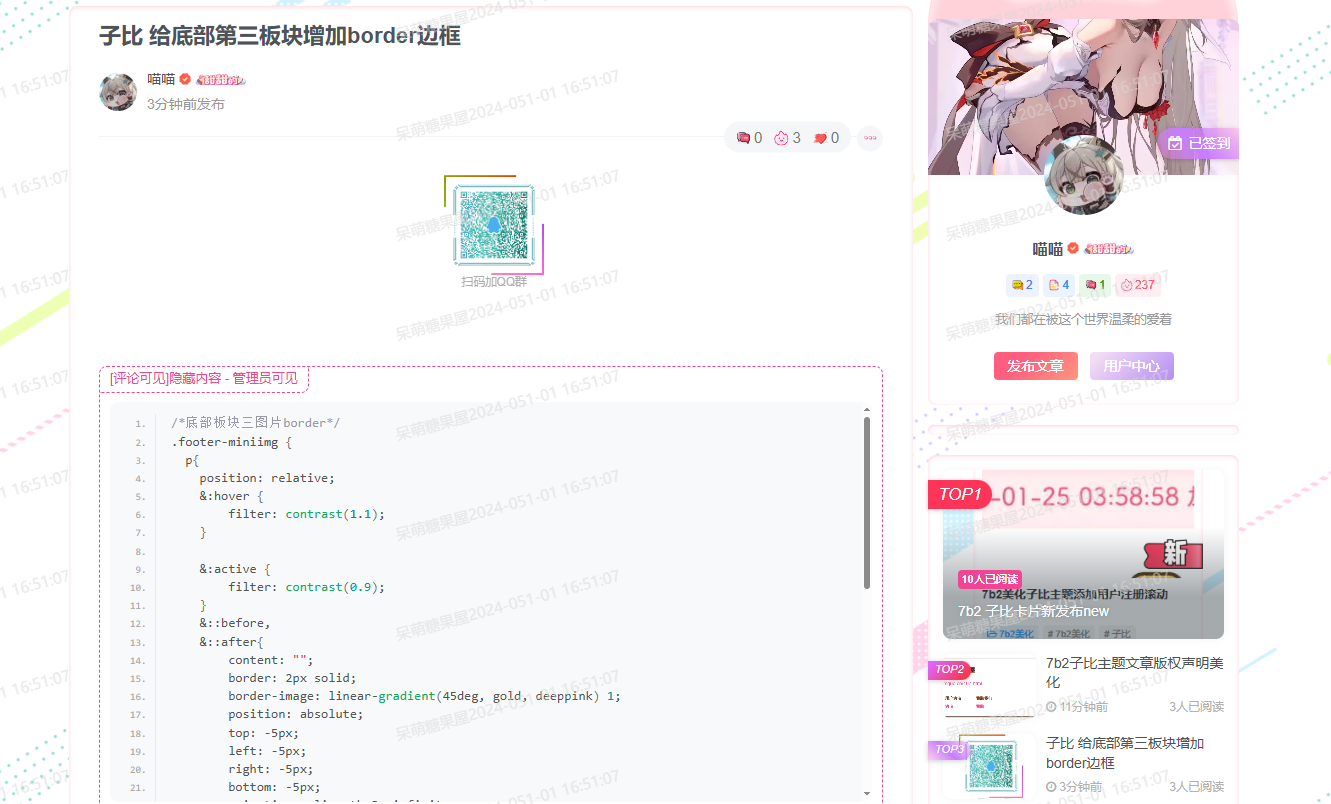Open the TOP3 QR code thumbnail
Viewport: 1331px width, 804px height.
coord(989,767)
